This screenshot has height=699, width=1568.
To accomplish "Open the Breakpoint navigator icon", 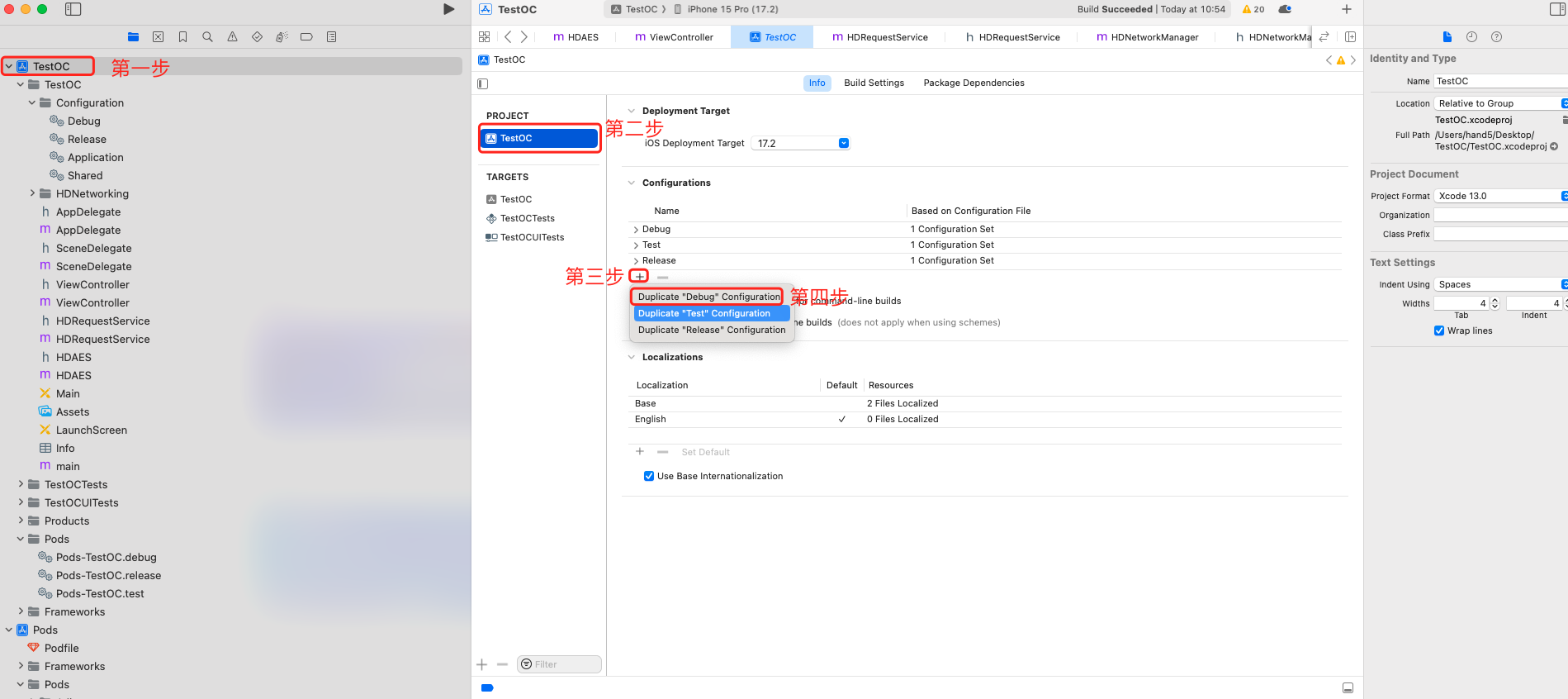I will pyautogui.click(x=306, y=37).
